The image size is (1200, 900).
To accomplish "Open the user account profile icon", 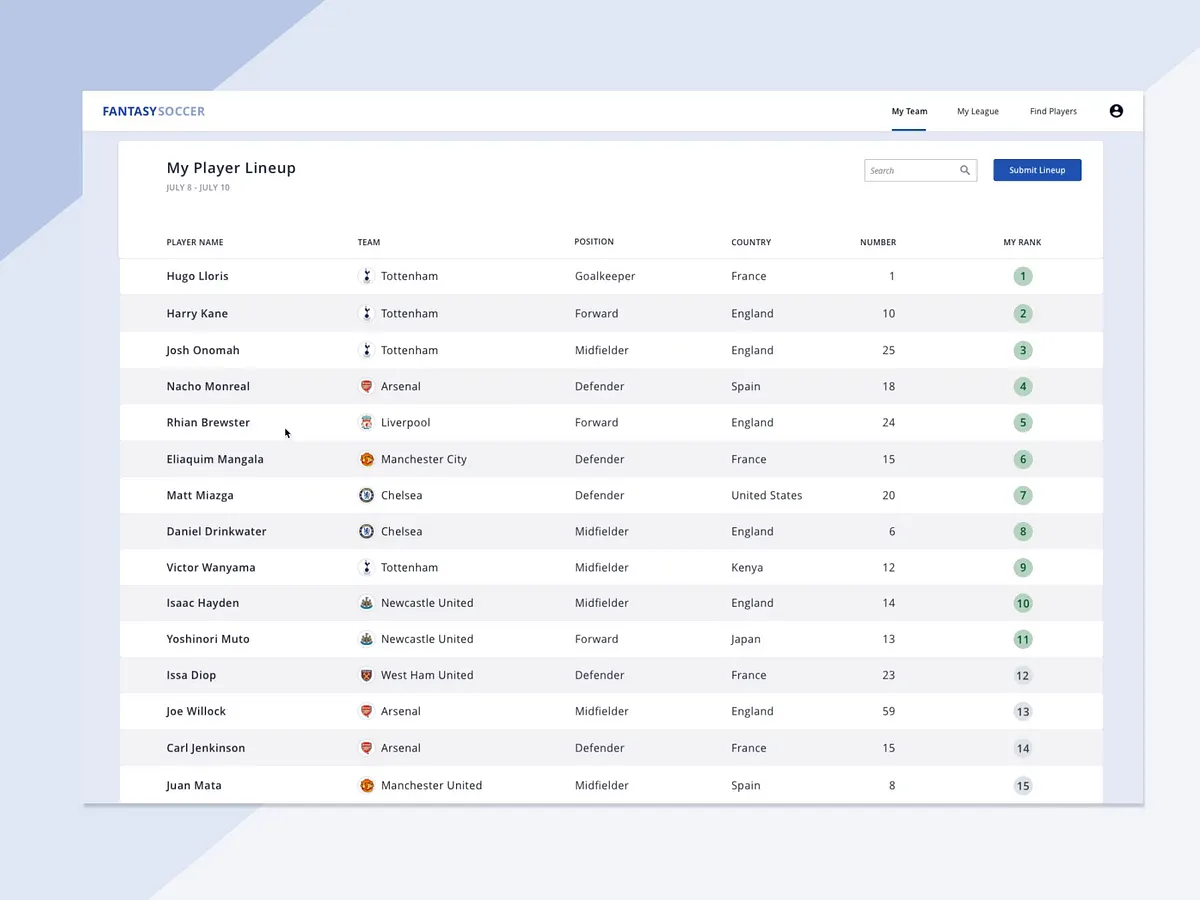I will (1116, 111).
